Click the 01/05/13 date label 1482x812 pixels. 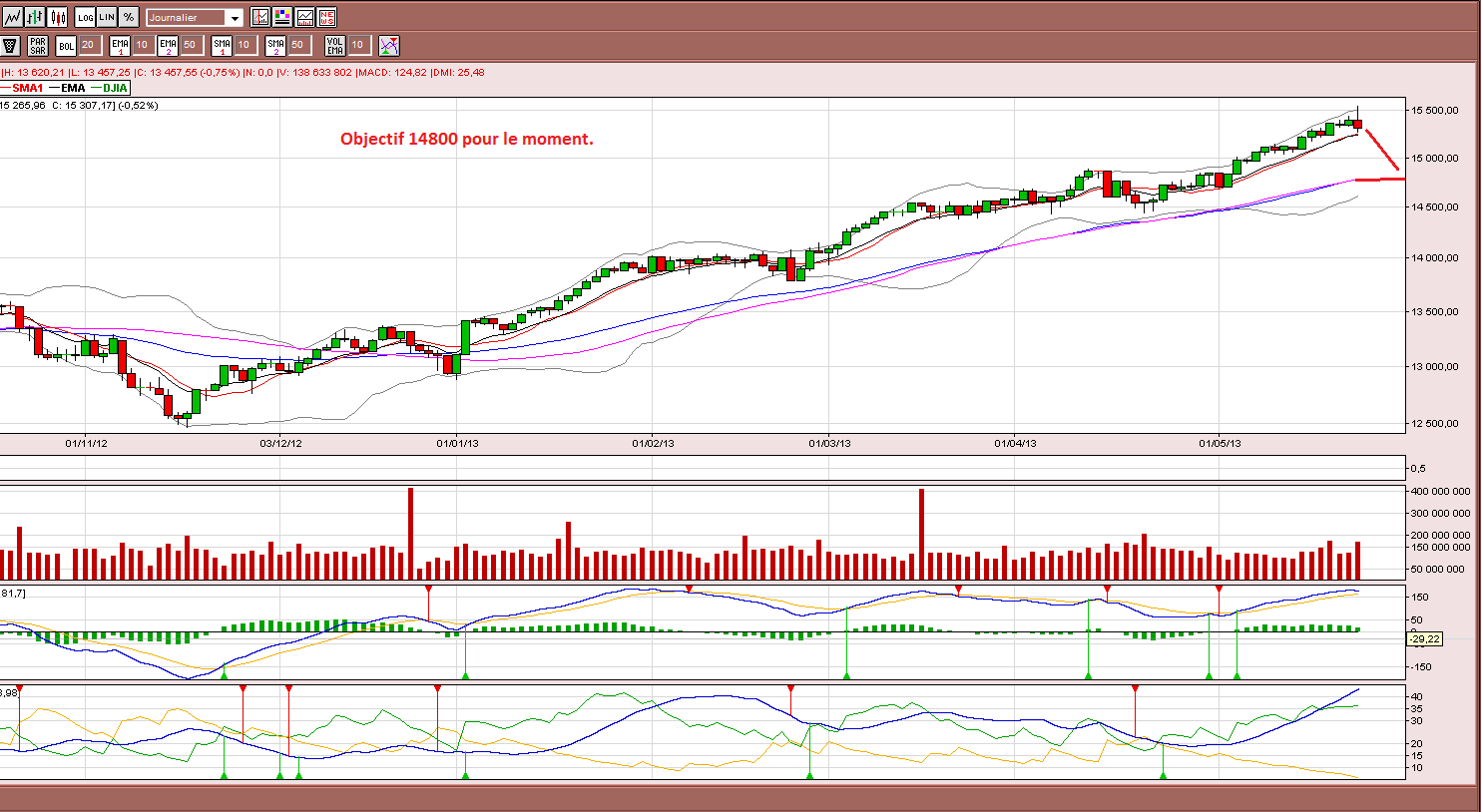coord(1220,443)
